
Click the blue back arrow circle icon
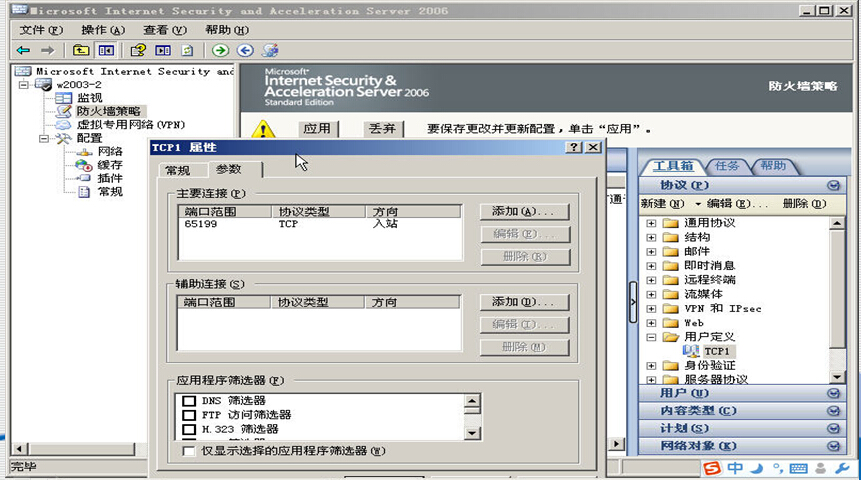[x=245, y=50]
